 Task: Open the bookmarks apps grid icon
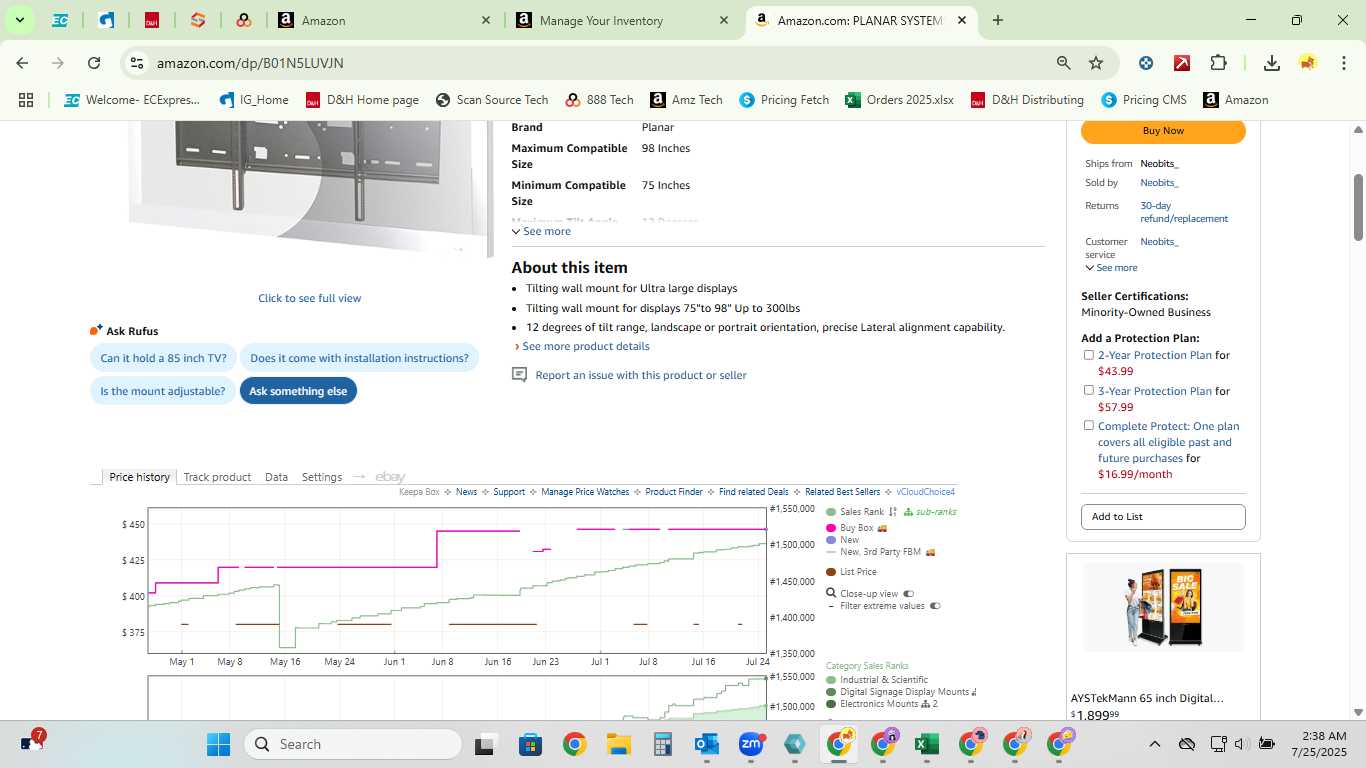(x=26, y=100)
